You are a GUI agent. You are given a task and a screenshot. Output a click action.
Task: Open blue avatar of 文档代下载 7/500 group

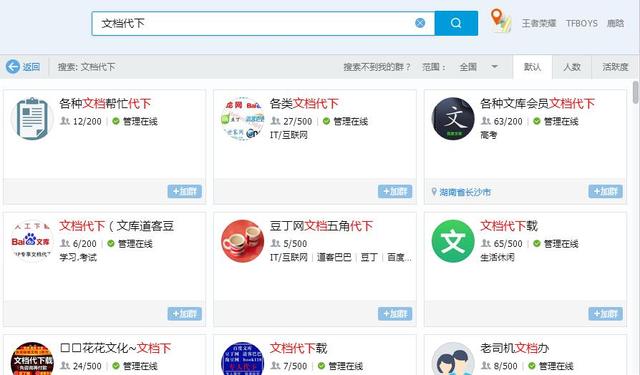coord(242,359)
